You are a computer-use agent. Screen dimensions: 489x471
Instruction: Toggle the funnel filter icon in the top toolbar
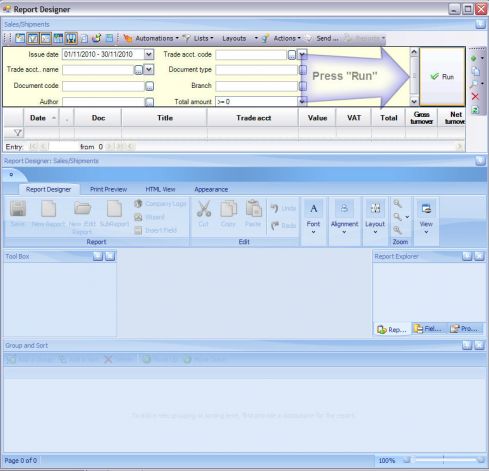tap(33, 38)
